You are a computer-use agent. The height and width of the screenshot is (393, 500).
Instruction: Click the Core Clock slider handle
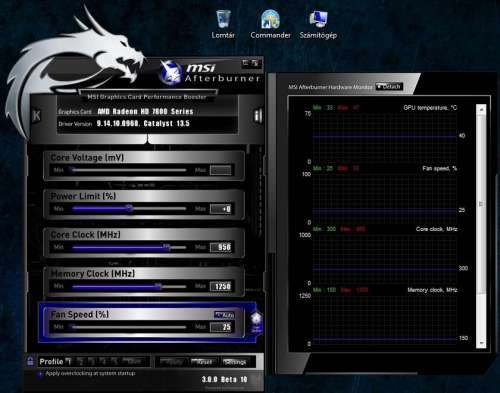click(166, 247)
